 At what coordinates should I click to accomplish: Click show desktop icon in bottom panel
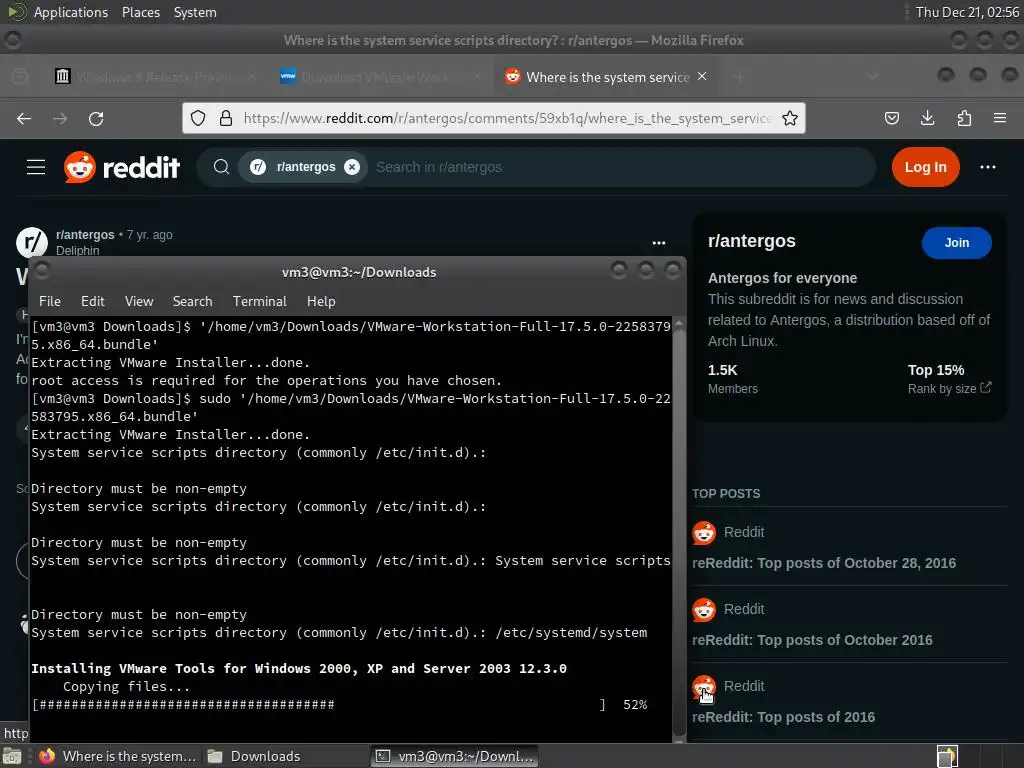(x=12, y=756)
